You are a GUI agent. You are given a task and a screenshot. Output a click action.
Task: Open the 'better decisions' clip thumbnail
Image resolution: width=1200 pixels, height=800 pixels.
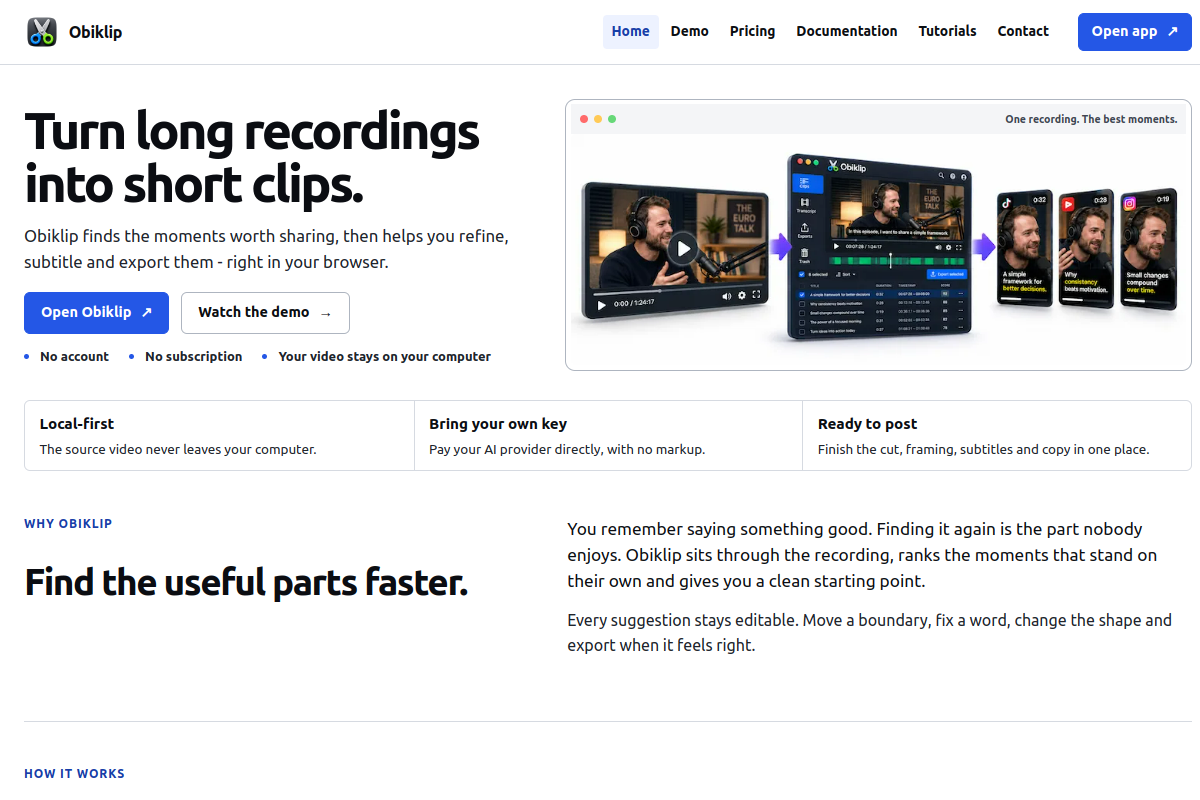1024,249
